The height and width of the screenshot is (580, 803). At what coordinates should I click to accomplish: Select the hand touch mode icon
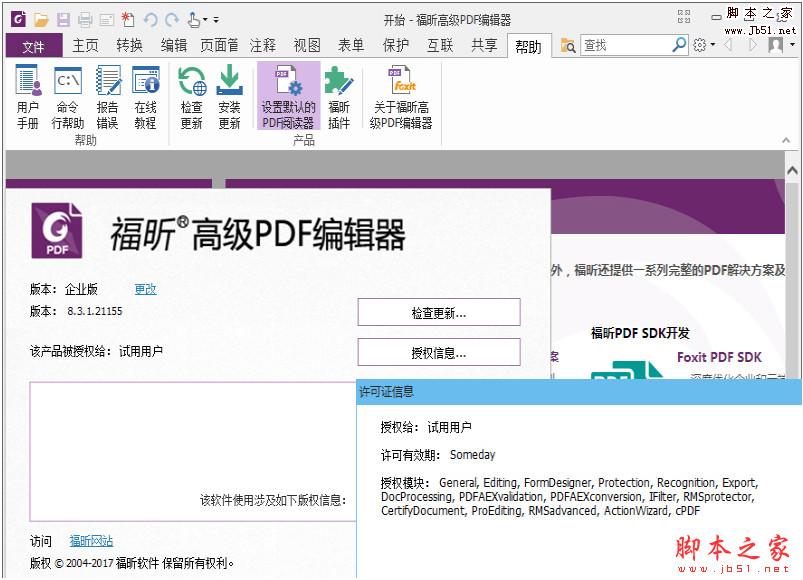point(194,19)
